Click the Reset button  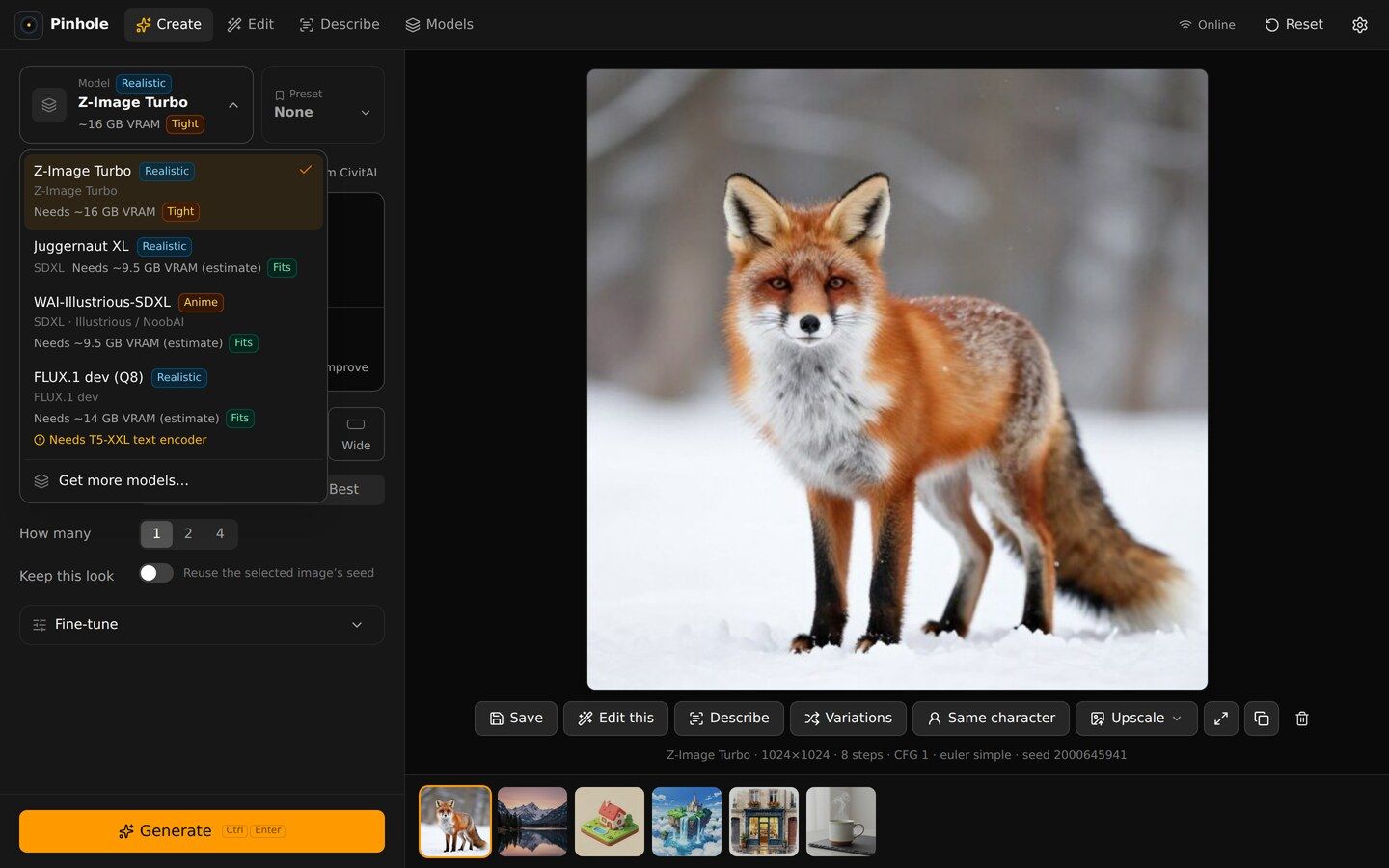(1294, 25)
